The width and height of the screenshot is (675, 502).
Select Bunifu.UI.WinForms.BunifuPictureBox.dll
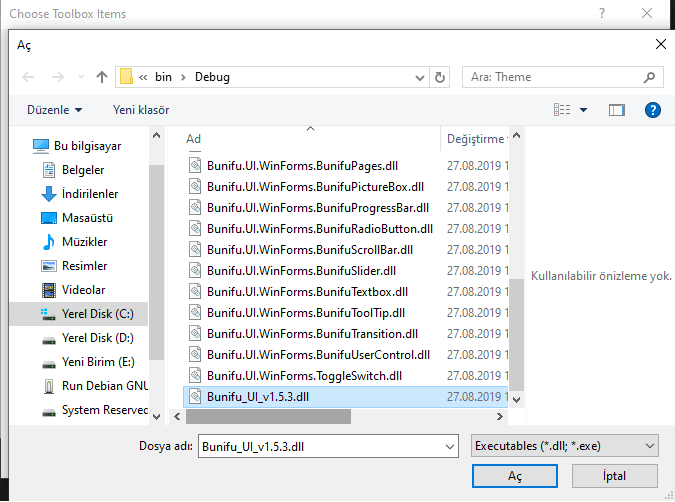point(315,187)
